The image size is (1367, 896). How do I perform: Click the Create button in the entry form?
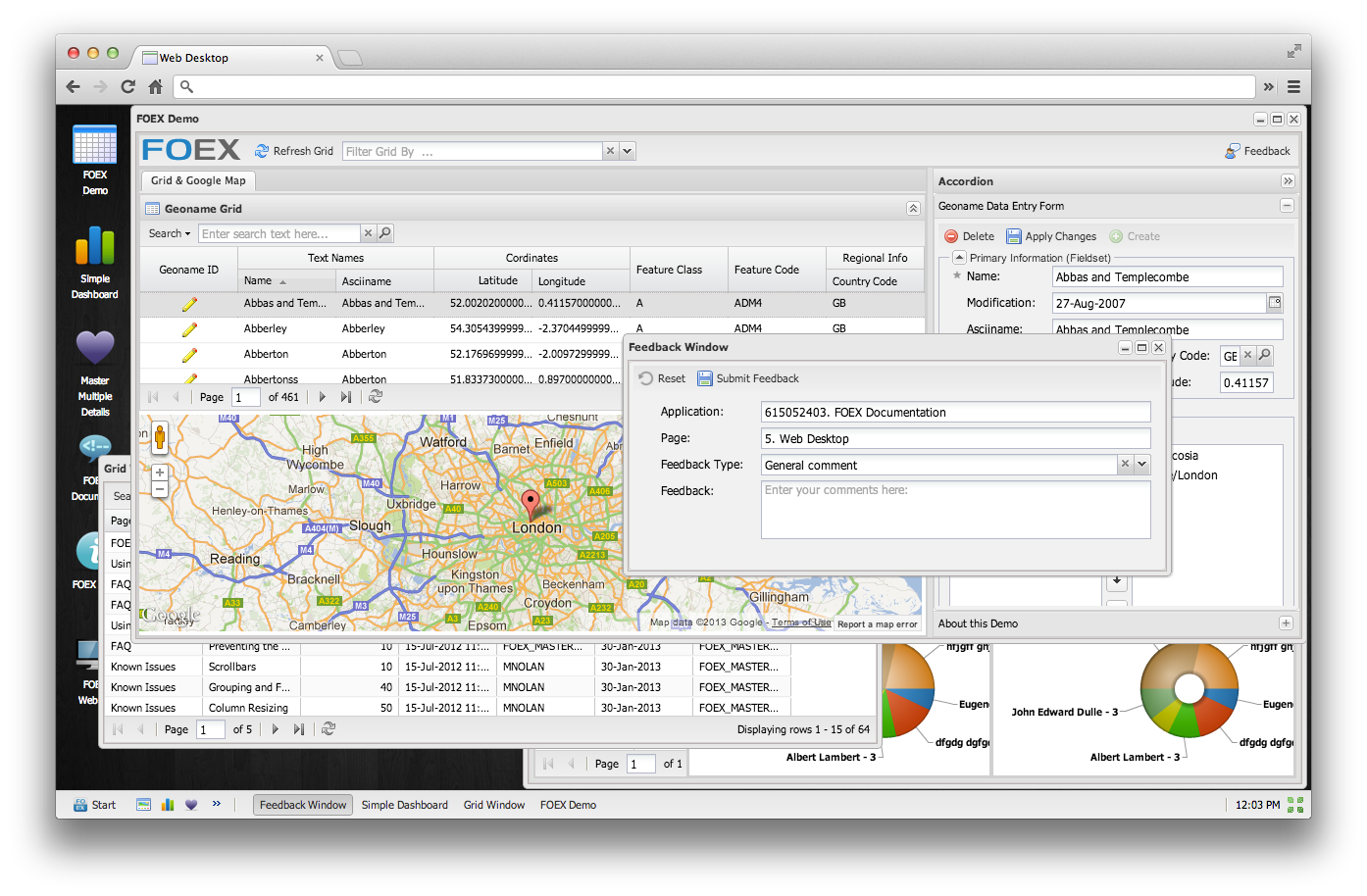1135,236
